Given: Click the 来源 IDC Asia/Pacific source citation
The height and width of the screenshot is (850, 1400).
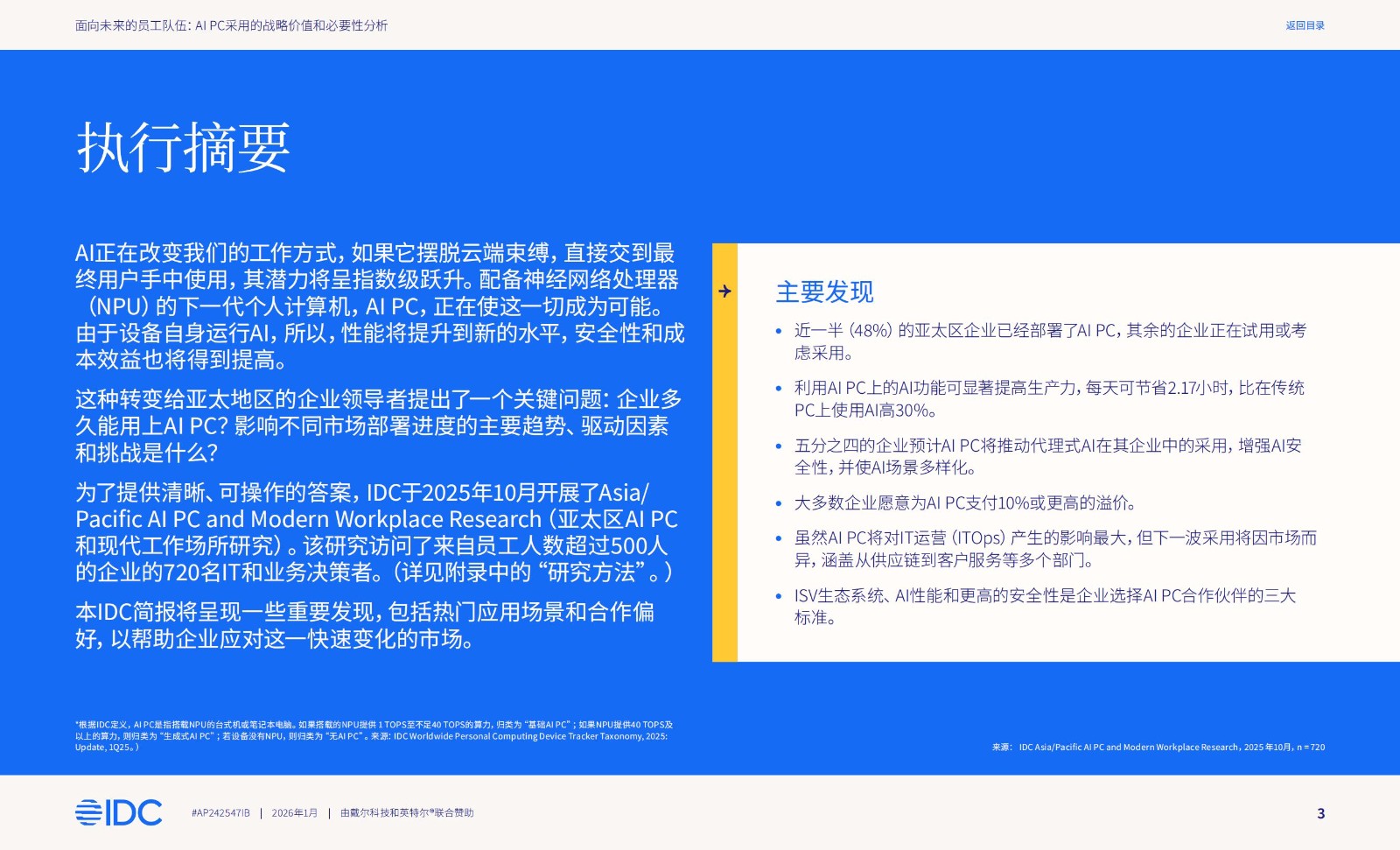Looking at the screenshot, I should click(x=1158, y=748).
